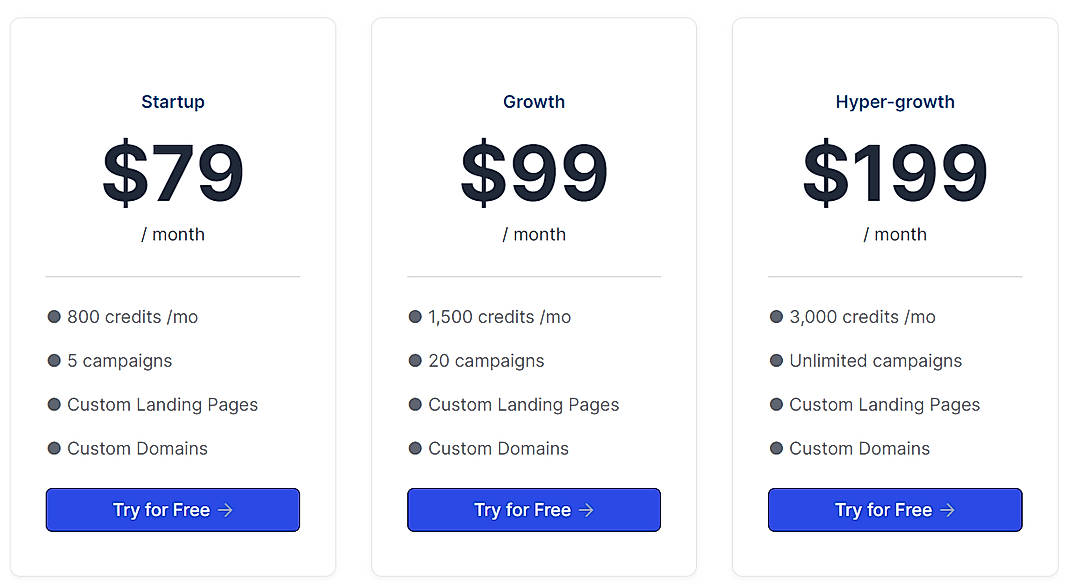Click the Hyper-growth plan title

click(x=895, y=101)
